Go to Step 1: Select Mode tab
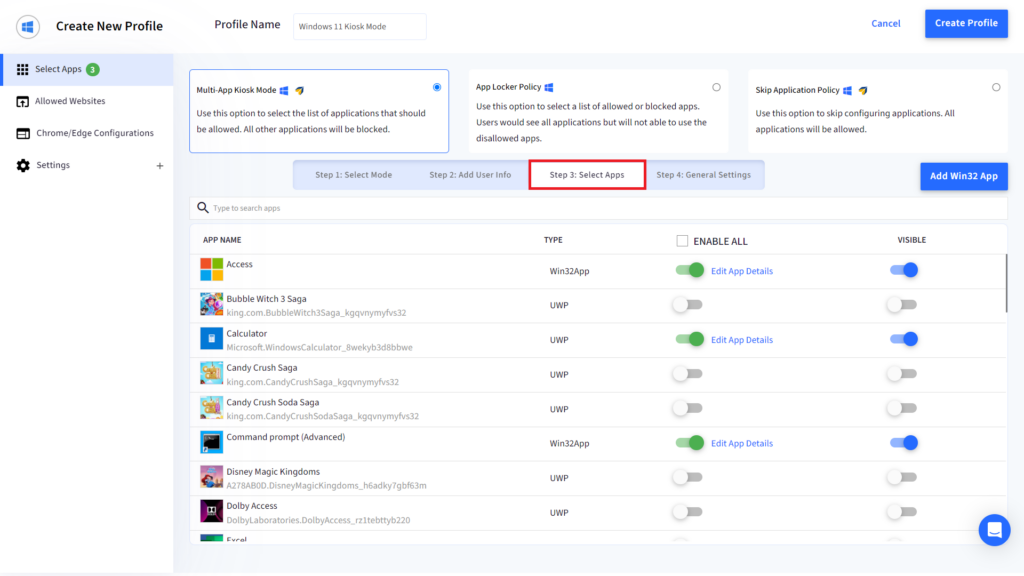The width and height of the screenshot is (1024, 576). pyautogui.click(x=353, y=175)
